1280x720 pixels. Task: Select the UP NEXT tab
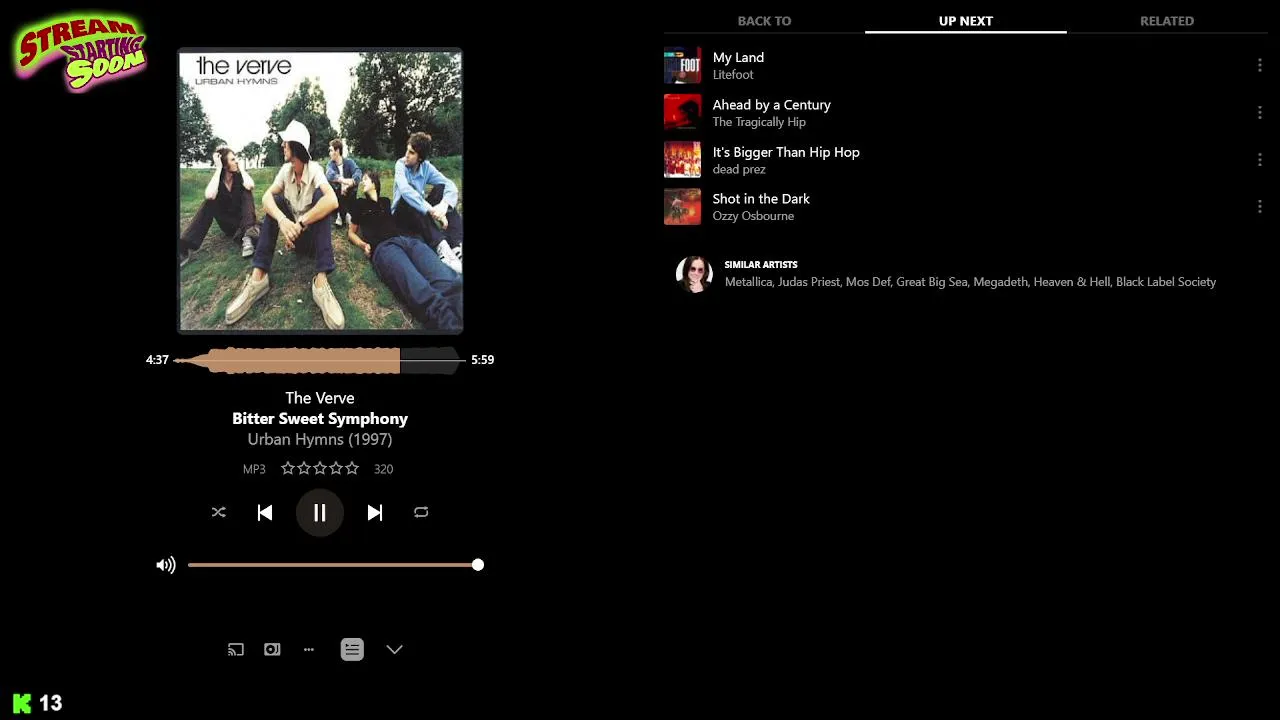click(x=966, y=20)
